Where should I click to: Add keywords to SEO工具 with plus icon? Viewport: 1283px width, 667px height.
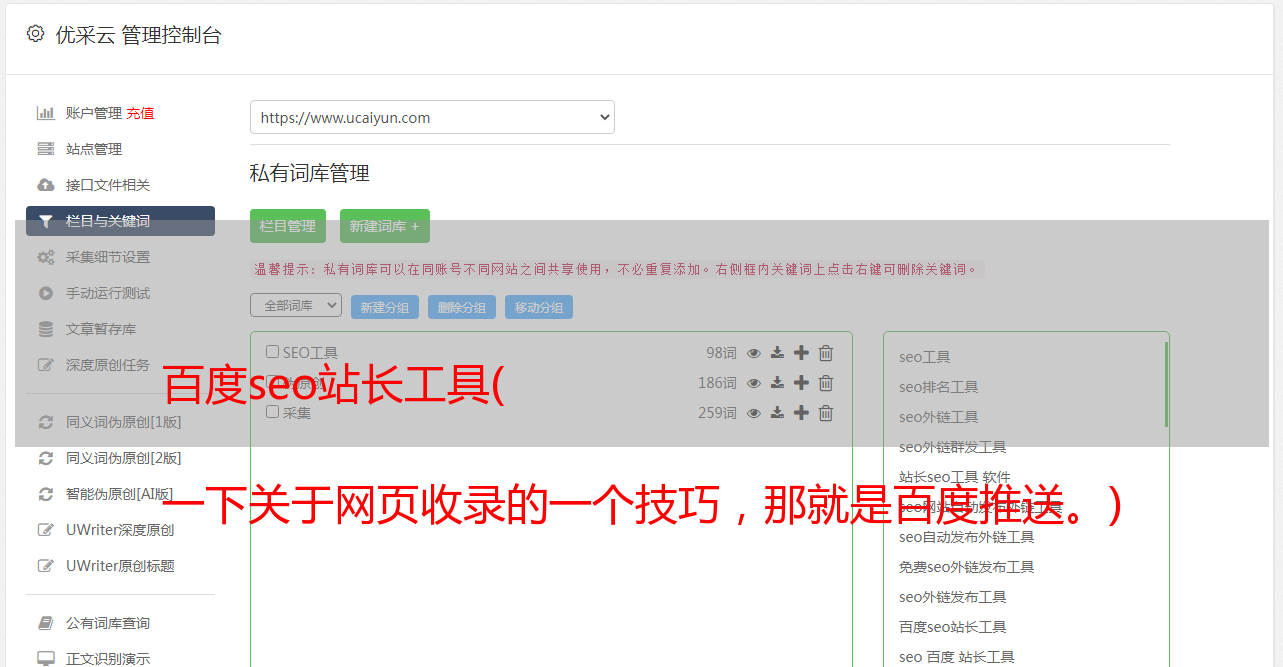(x=801, y=353)
